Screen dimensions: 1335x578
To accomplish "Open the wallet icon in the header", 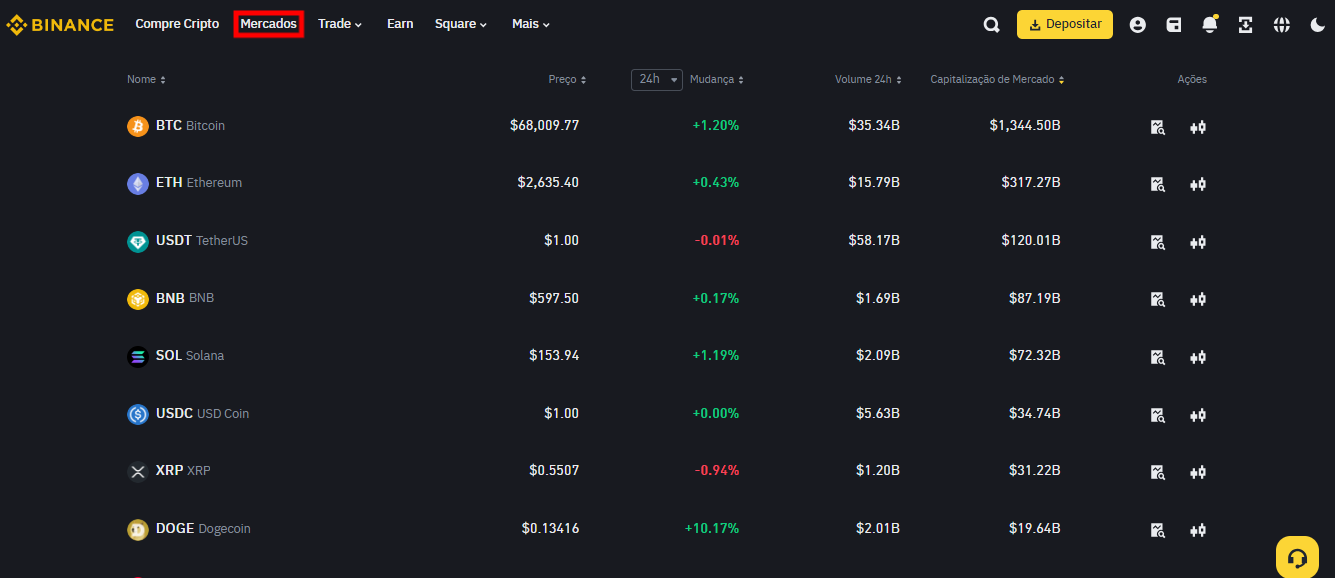I will [1173, 24].
